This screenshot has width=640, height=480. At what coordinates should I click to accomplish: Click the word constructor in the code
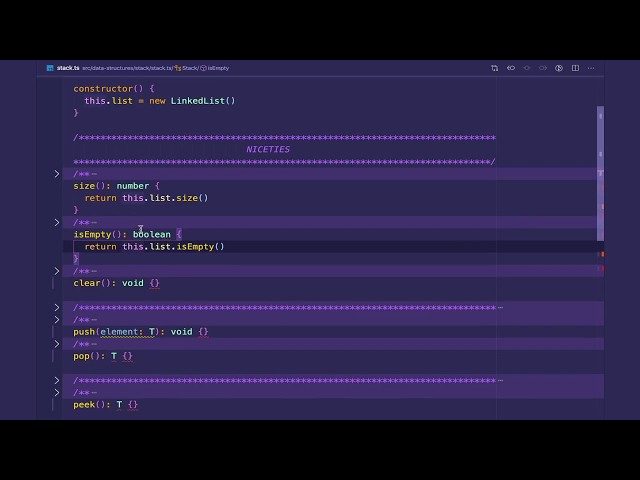click(x=103, y=89)
